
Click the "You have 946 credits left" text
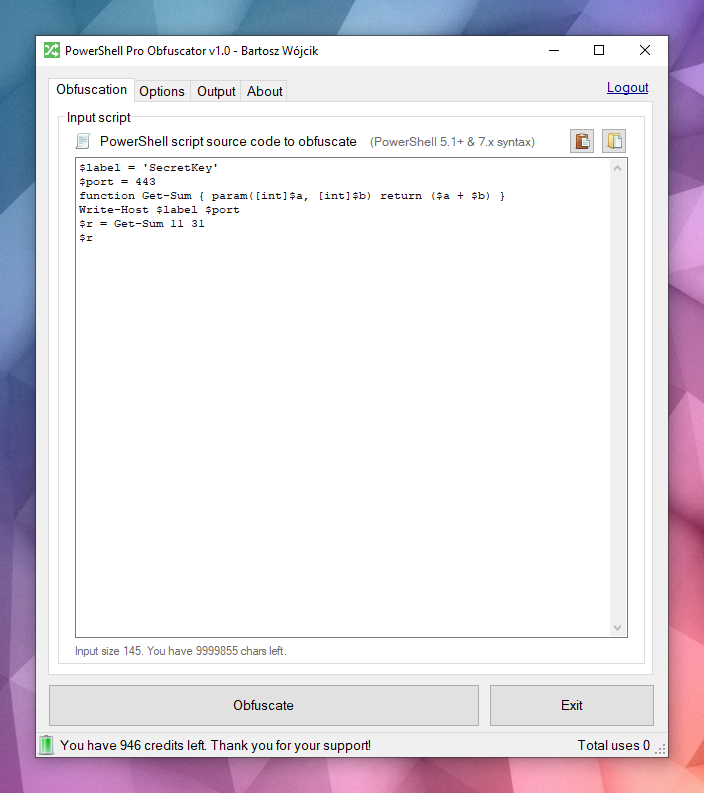[x=215, y=745]
